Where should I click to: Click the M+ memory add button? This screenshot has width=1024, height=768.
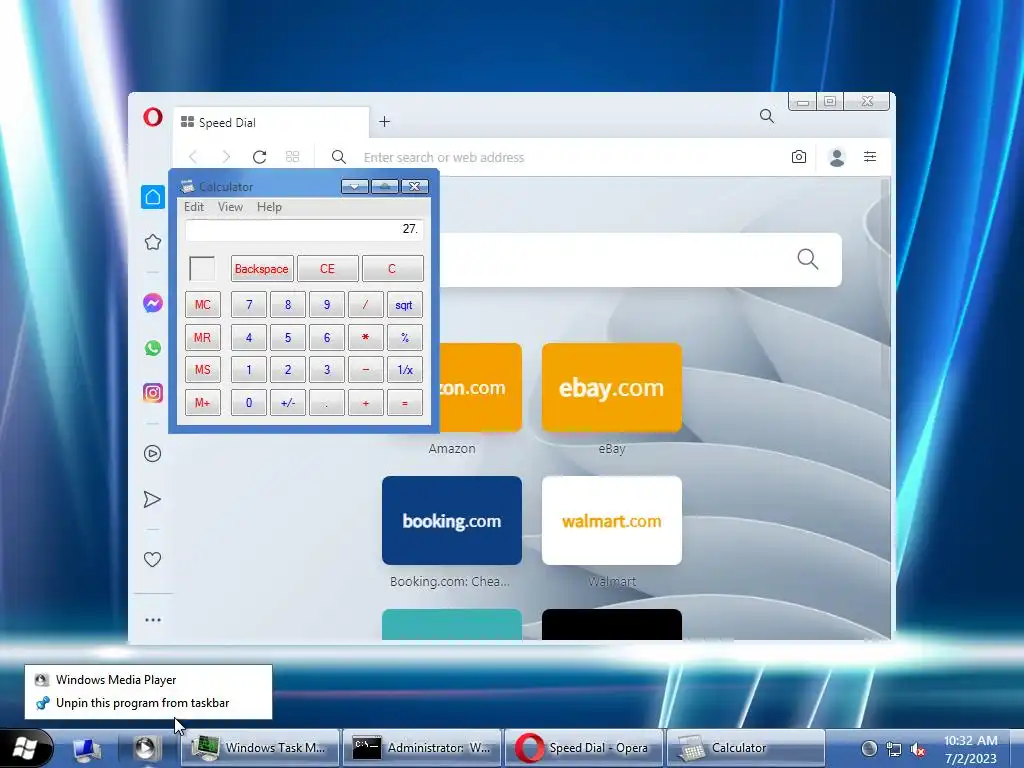[202, 403]
